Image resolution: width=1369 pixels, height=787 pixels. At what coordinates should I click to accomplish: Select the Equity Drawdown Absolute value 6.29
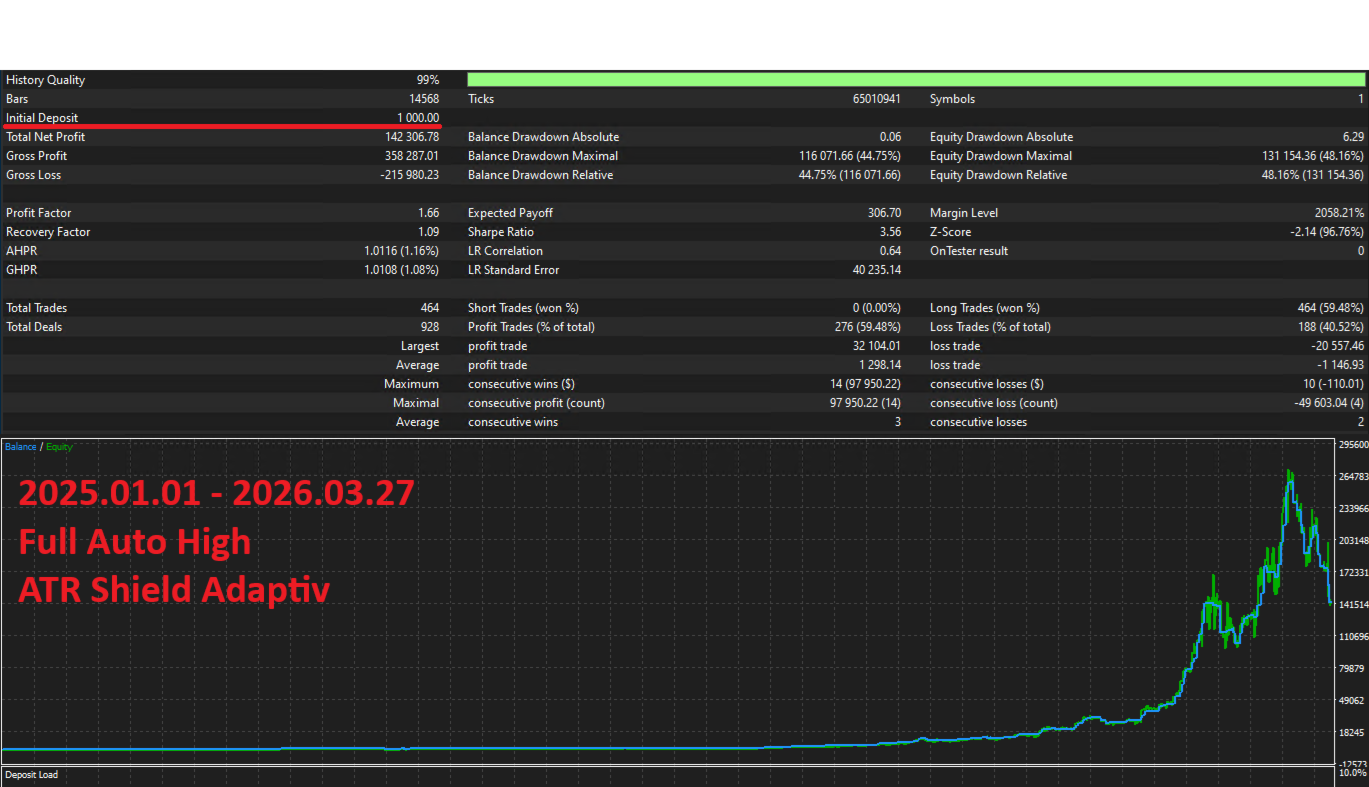(1353, 137)
